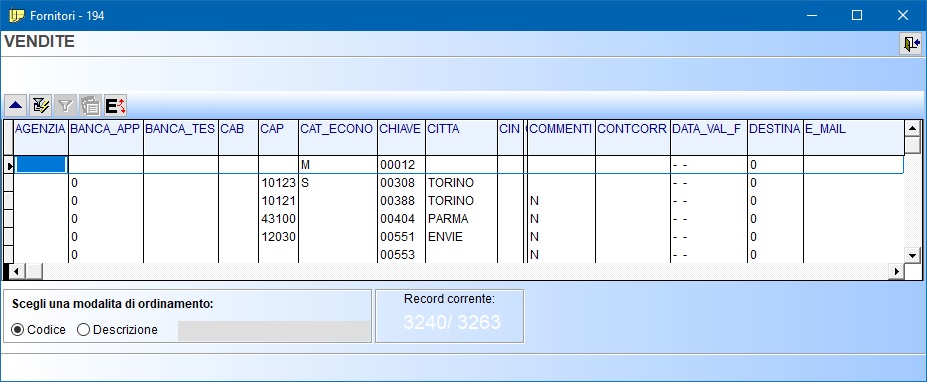Click the CIN column header
Viewport: 927px width, 382px height.
coord(510,137)
